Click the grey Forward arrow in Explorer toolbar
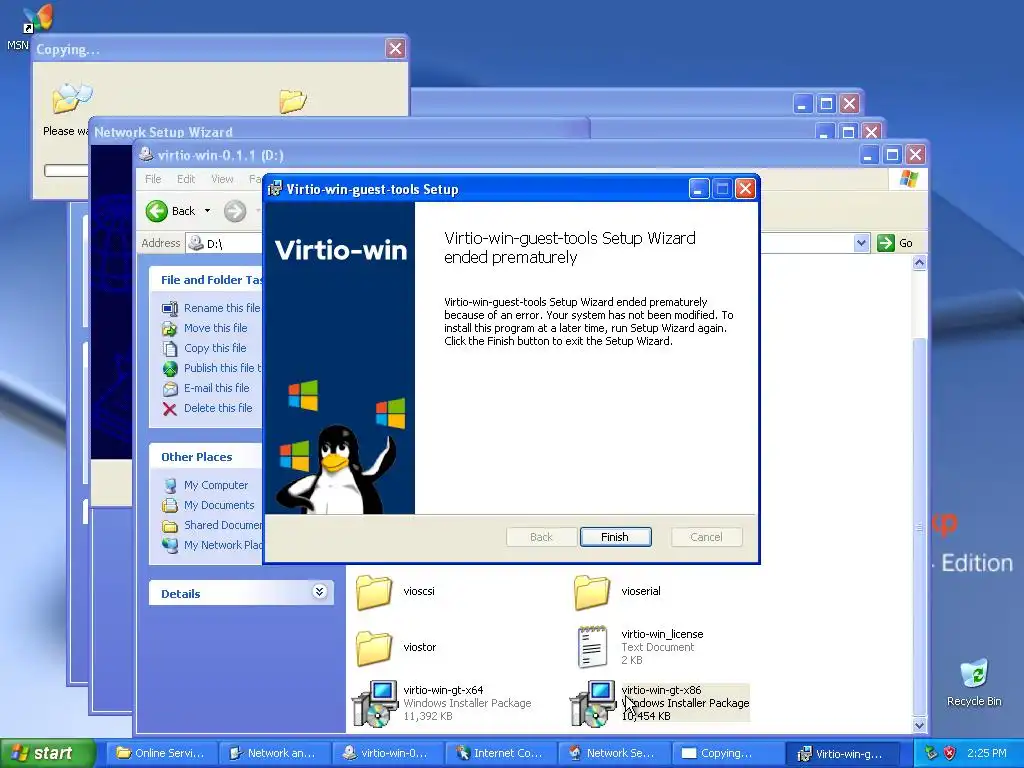Image resolution: width=1024 pixels, height=768 pixels. [x=235, y=211]
